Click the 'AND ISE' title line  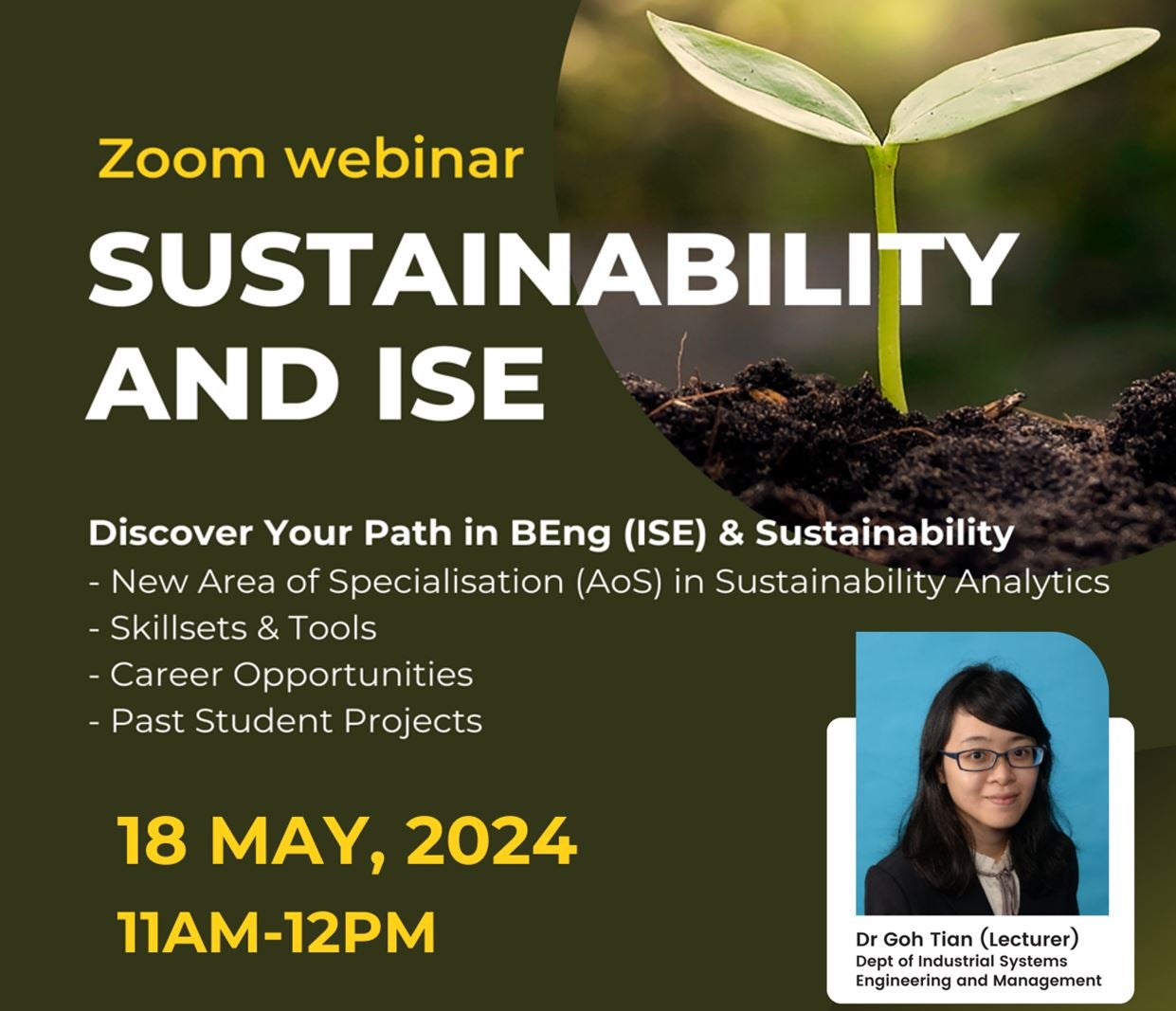pyautogui.click(x=317, y=383)
